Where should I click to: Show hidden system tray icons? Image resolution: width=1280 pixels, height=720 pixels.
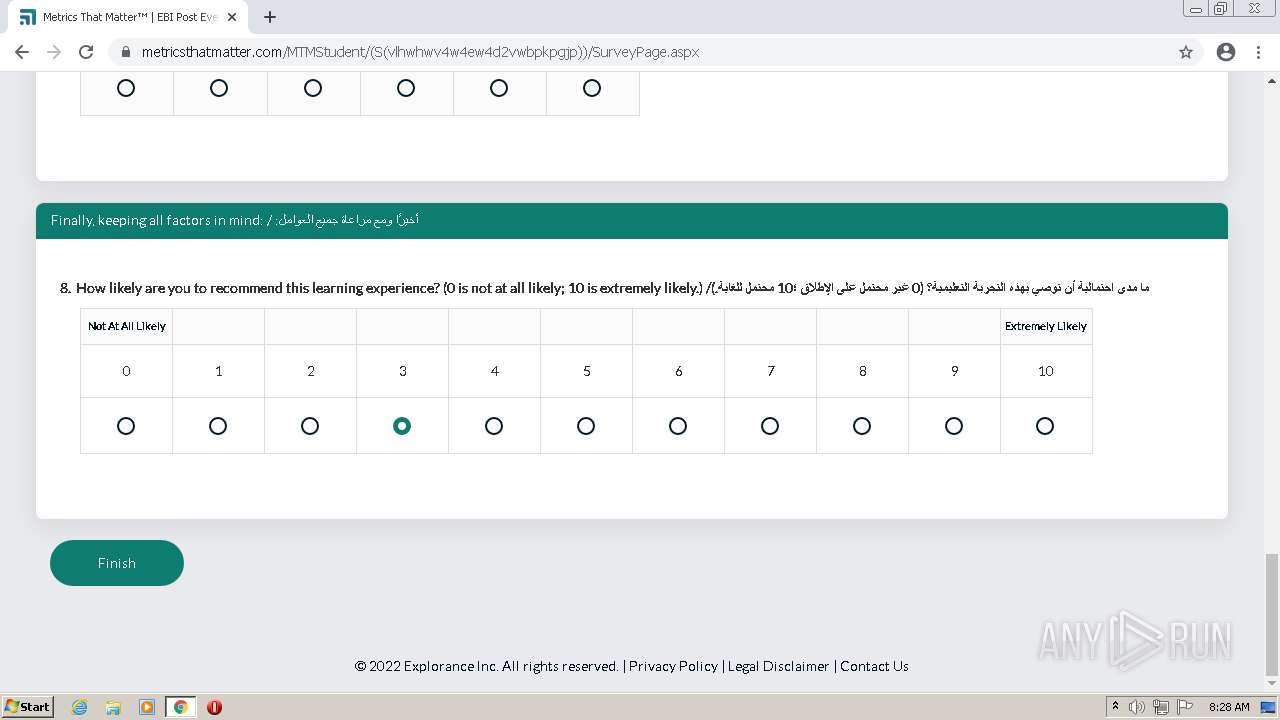click(1115, 707)
